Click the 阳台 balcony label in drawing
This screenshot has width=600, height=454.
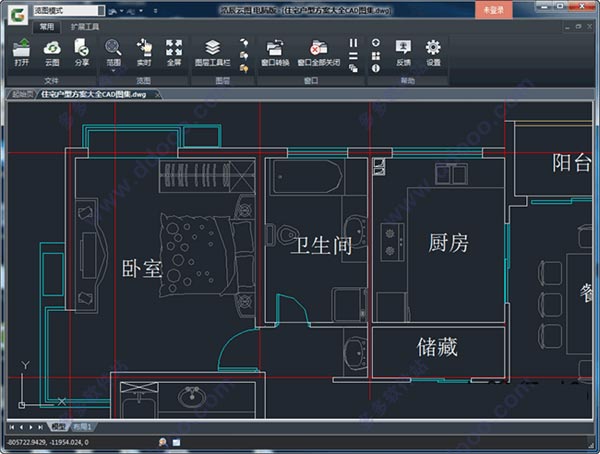click(572, 162)
